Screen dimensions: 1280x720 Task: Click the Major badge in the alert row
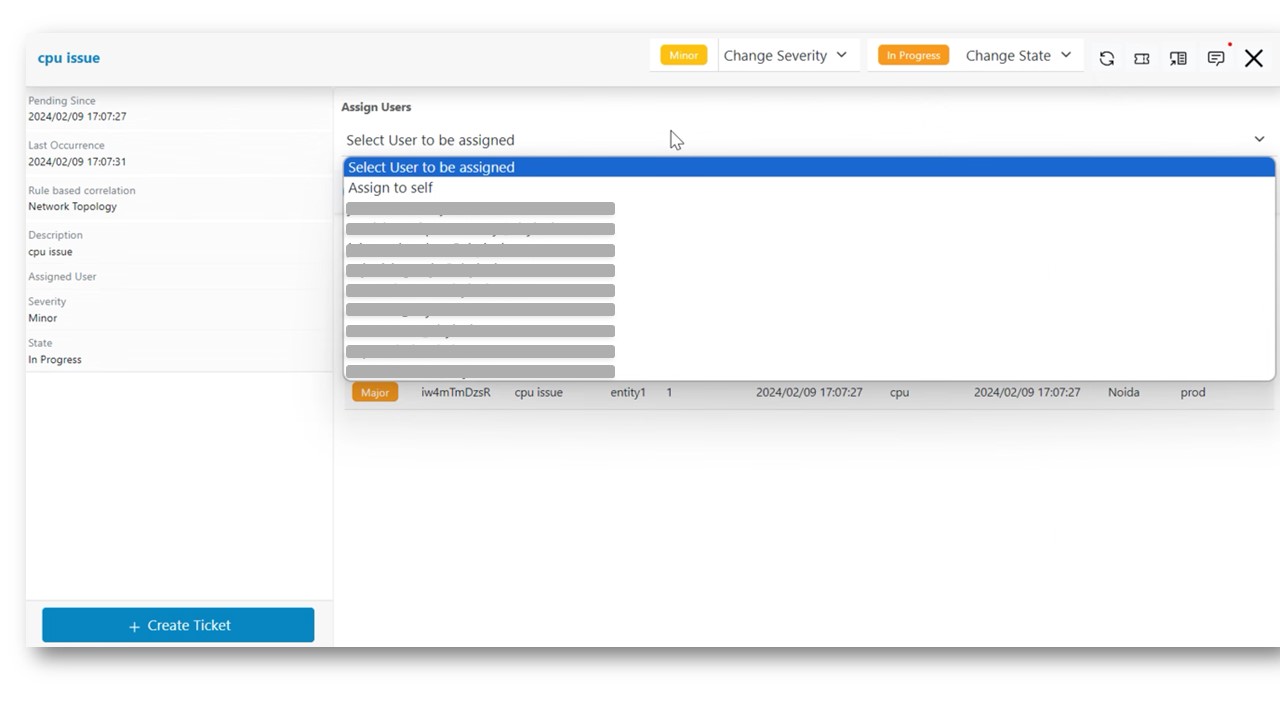click(375, 393)
